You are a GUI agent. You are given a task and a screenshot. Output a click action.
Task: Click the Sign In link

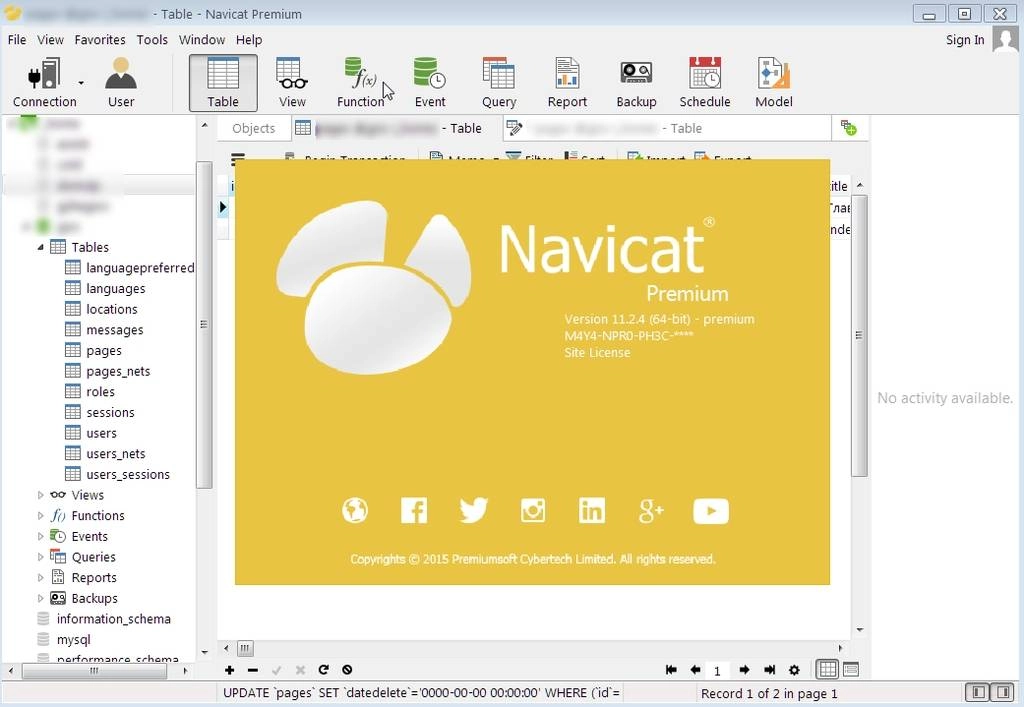[x=965, y=40]
